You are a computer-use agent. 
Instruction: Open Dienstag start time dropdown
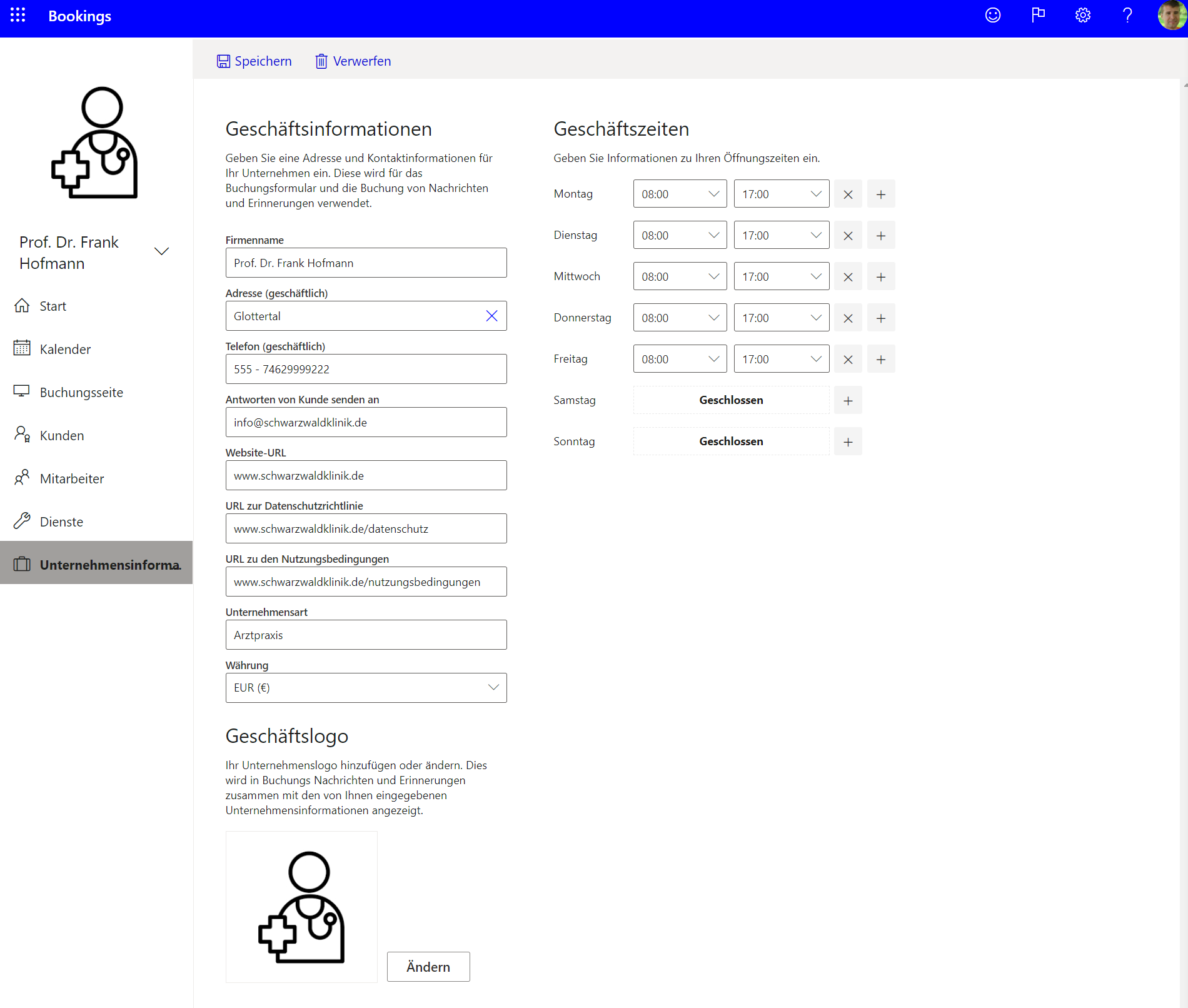[x=680, y=236]
